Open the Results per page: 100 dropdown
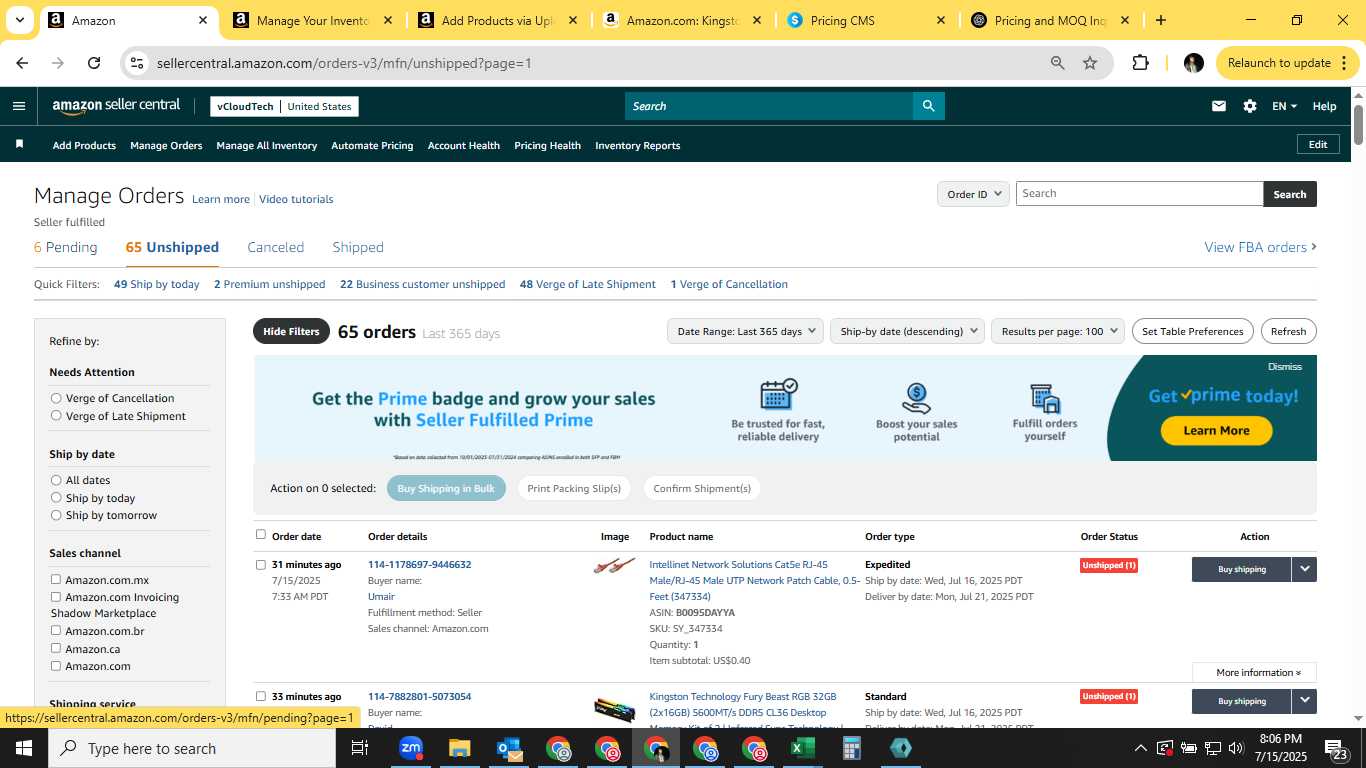The height and width of the screenshot is (768, 1366). click(x=1058, y=331)
